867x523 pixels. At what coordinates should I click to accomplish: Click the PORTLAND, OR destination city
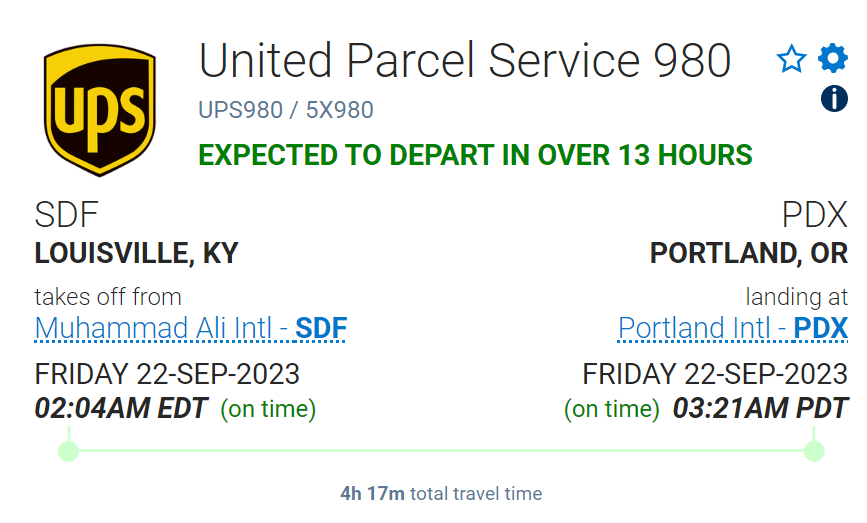pyautogui.click(x=748, y=253)
